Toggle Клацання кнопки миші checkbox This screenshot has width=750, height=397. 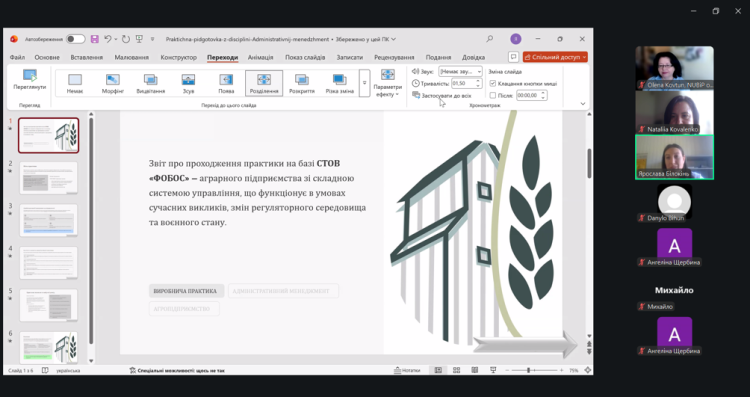493,84
